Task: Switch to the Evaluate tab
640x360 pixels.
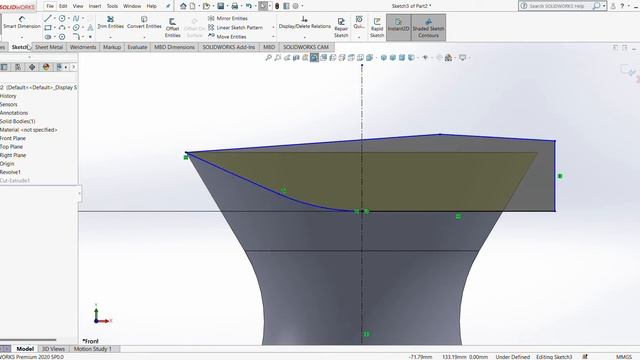Action: pyautogui.click(x=137, y=47)
